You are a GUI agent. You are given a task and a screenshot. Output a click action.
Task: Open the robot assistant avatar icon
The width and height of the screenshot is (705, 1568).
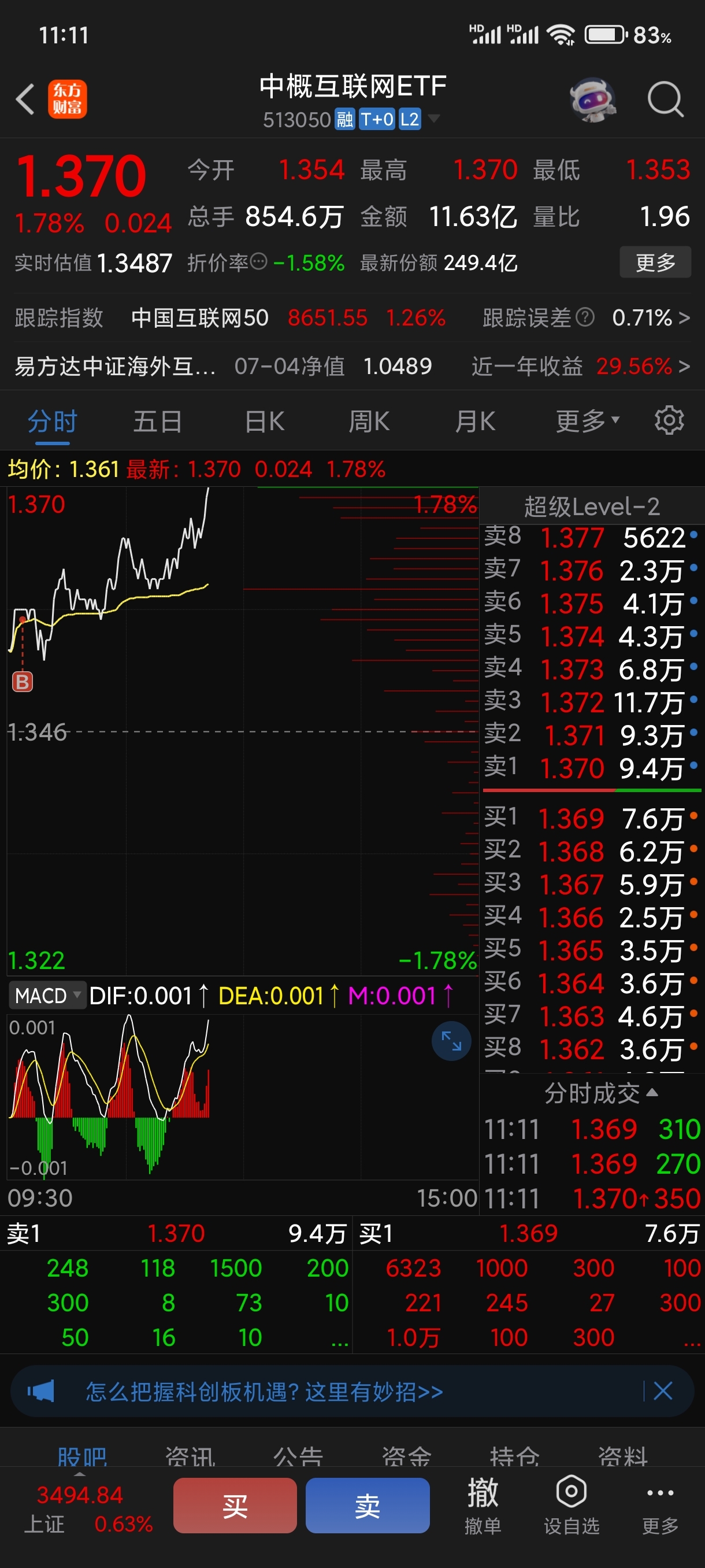coord(593,99)
